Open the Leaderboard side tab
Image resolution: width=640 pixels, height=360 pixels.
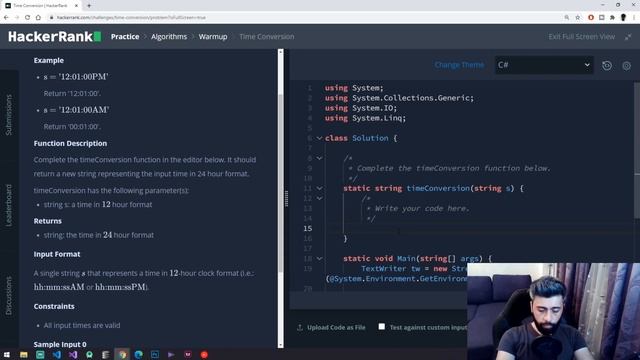(x=9, y=205)
